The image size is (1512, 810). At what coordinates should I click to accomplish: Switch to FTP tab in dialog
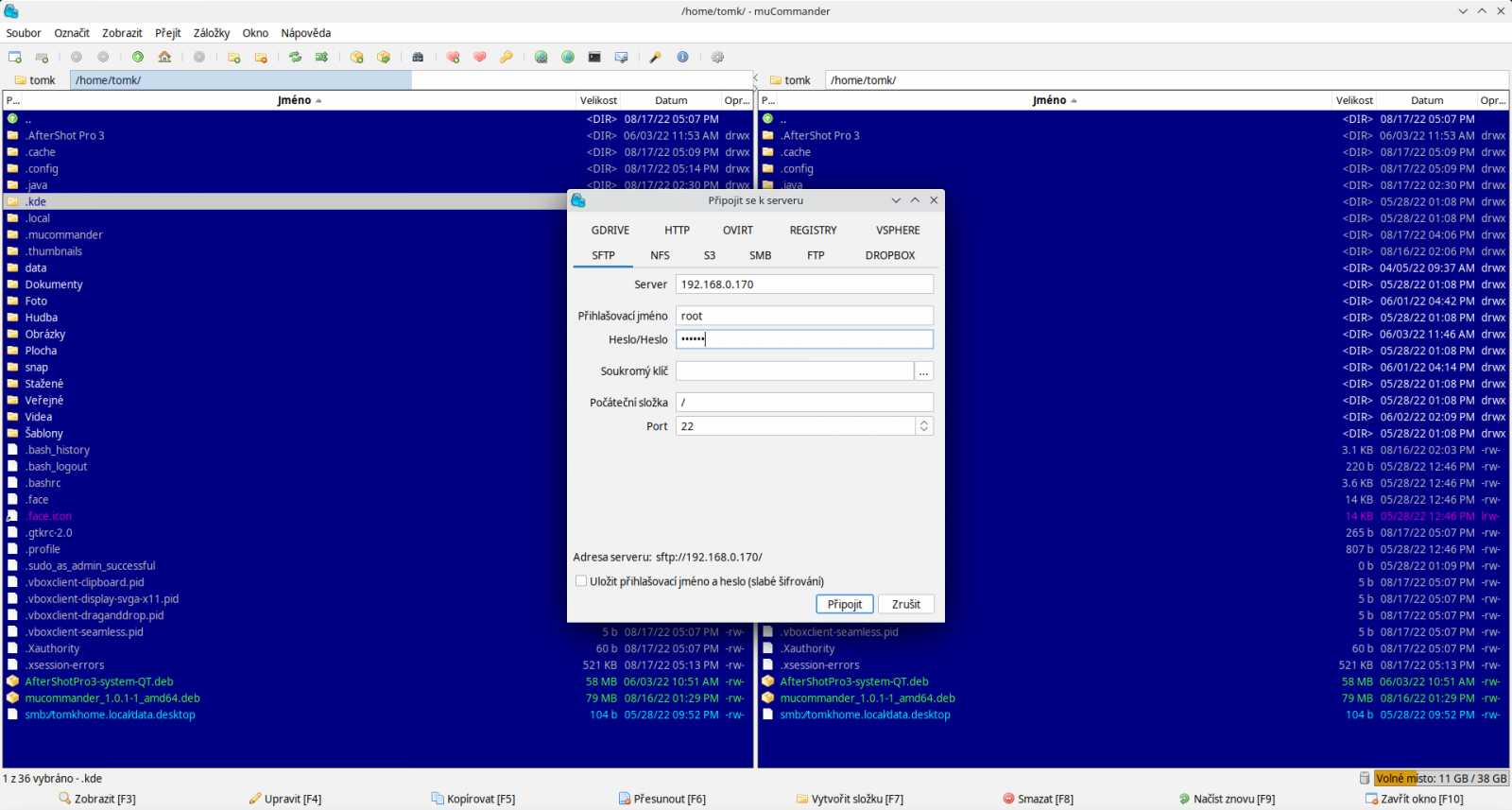click(816, 255)
